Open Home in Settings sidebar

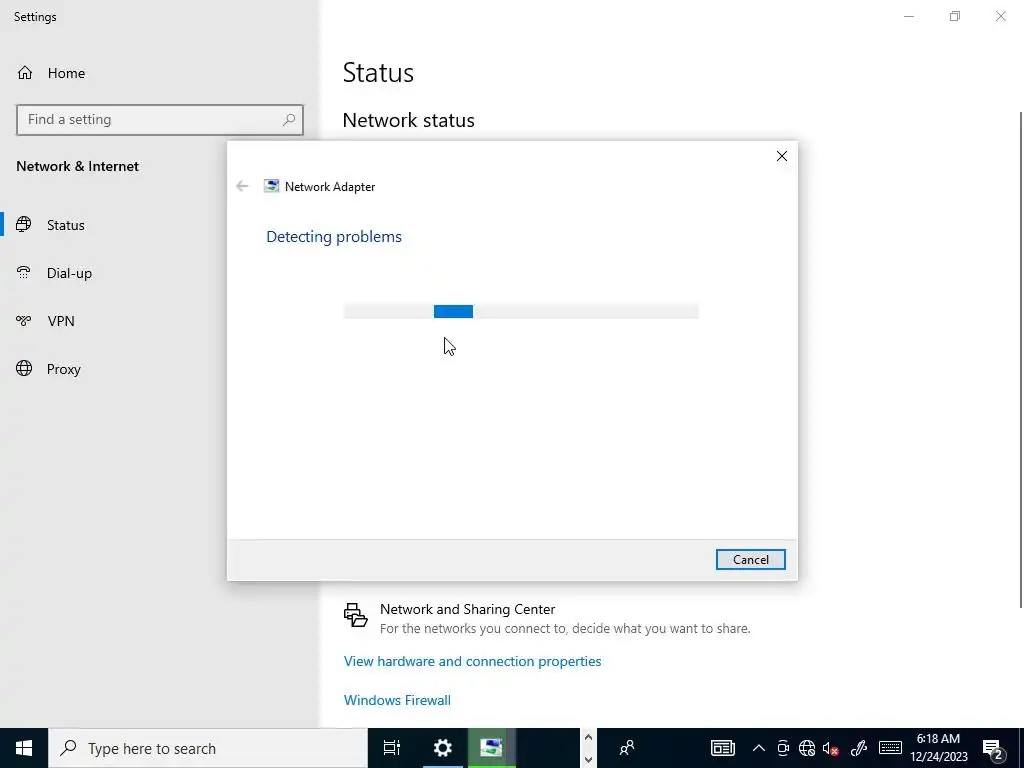coord(66,73)
